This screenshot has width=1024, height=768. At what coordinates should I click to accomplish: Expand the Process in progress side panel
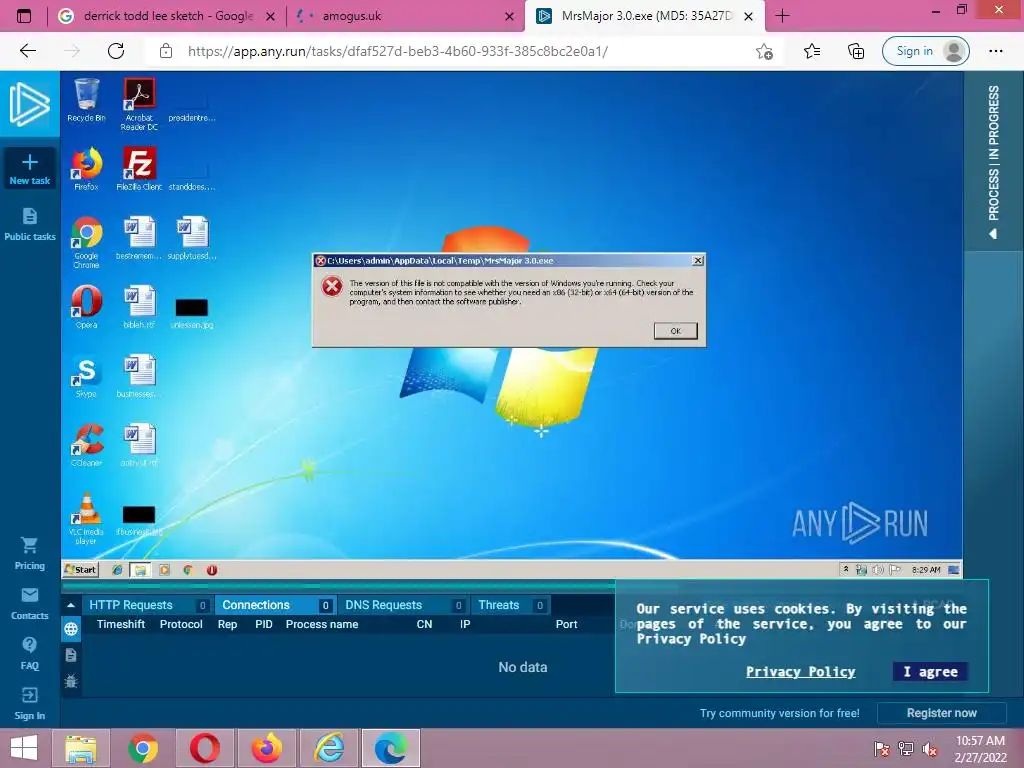[993, 161]
